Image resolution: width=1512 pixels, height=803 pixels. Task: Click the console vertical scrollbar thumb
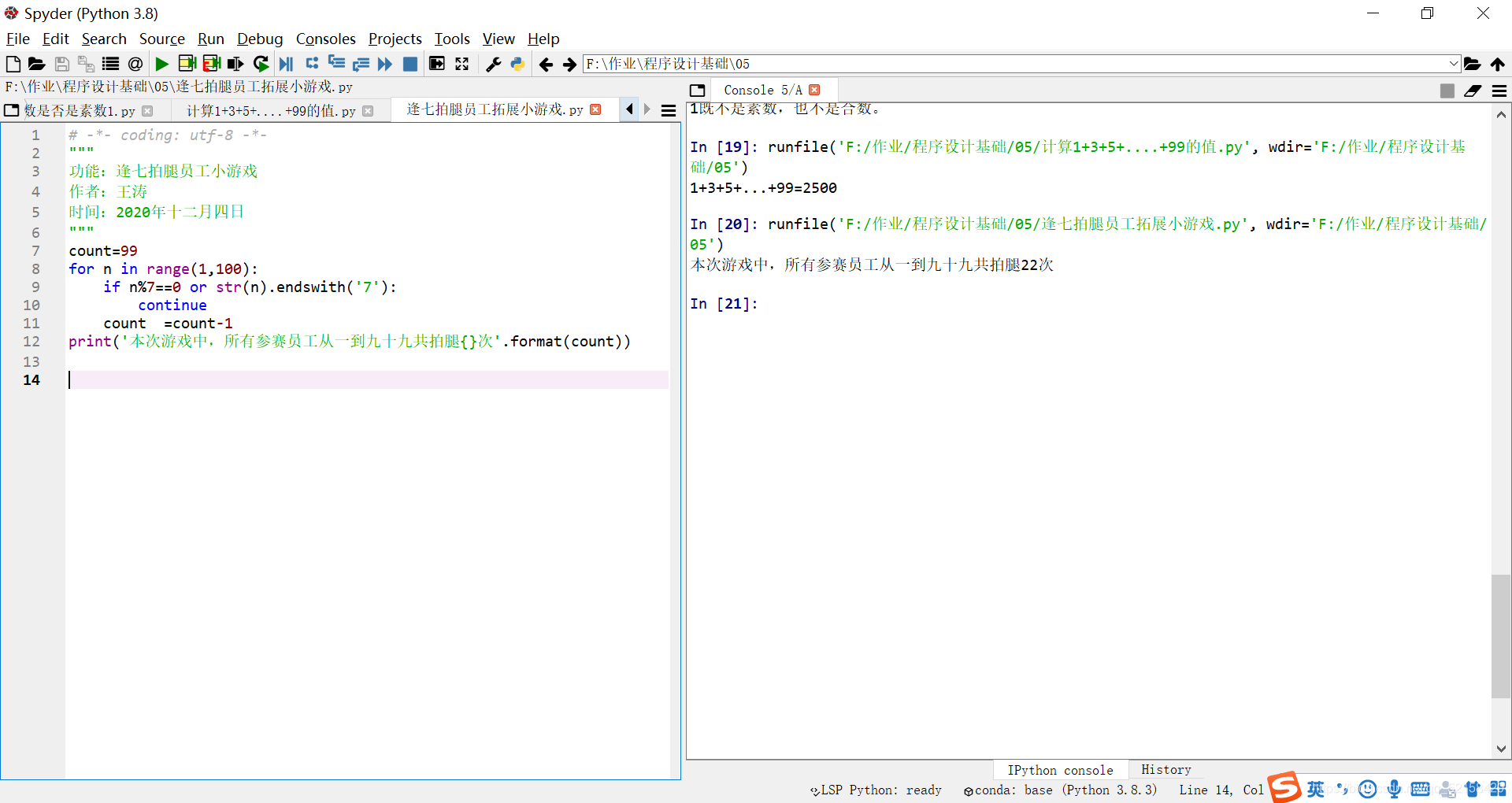click(x=1501, y=636)
